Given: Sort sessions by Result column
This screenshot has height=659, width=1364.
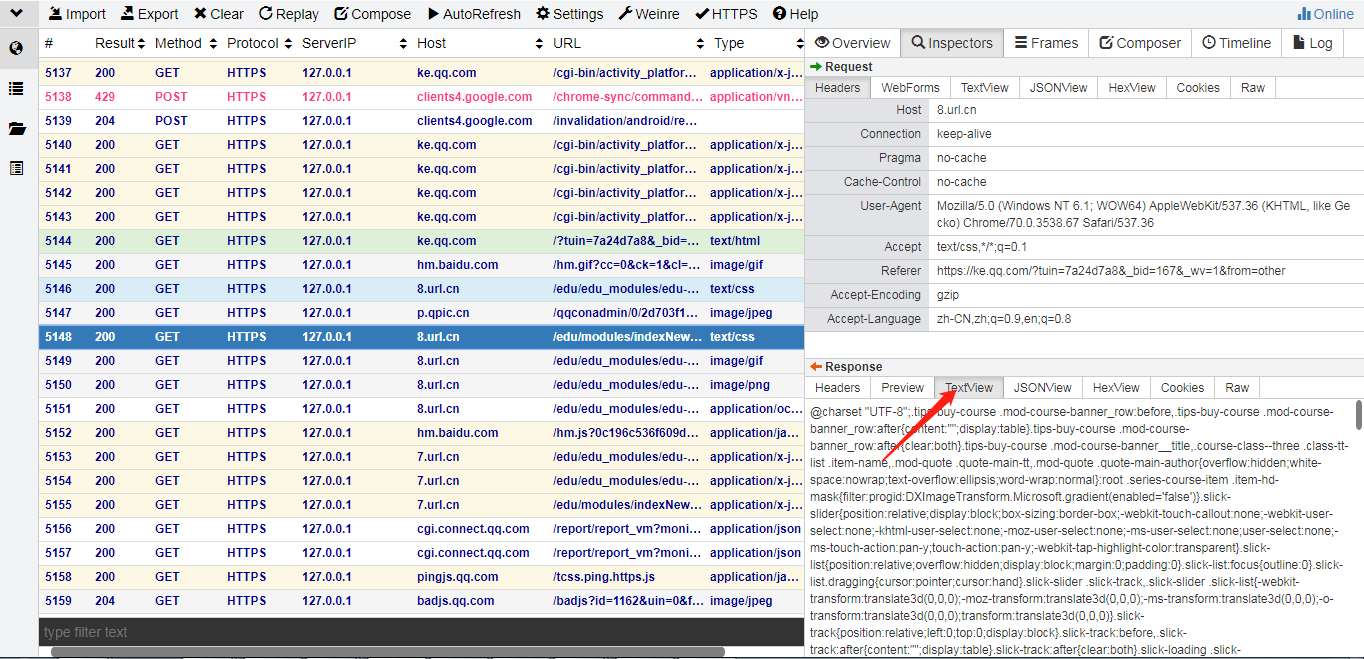Looking at the screenshot, I should (x=121, y=43).
